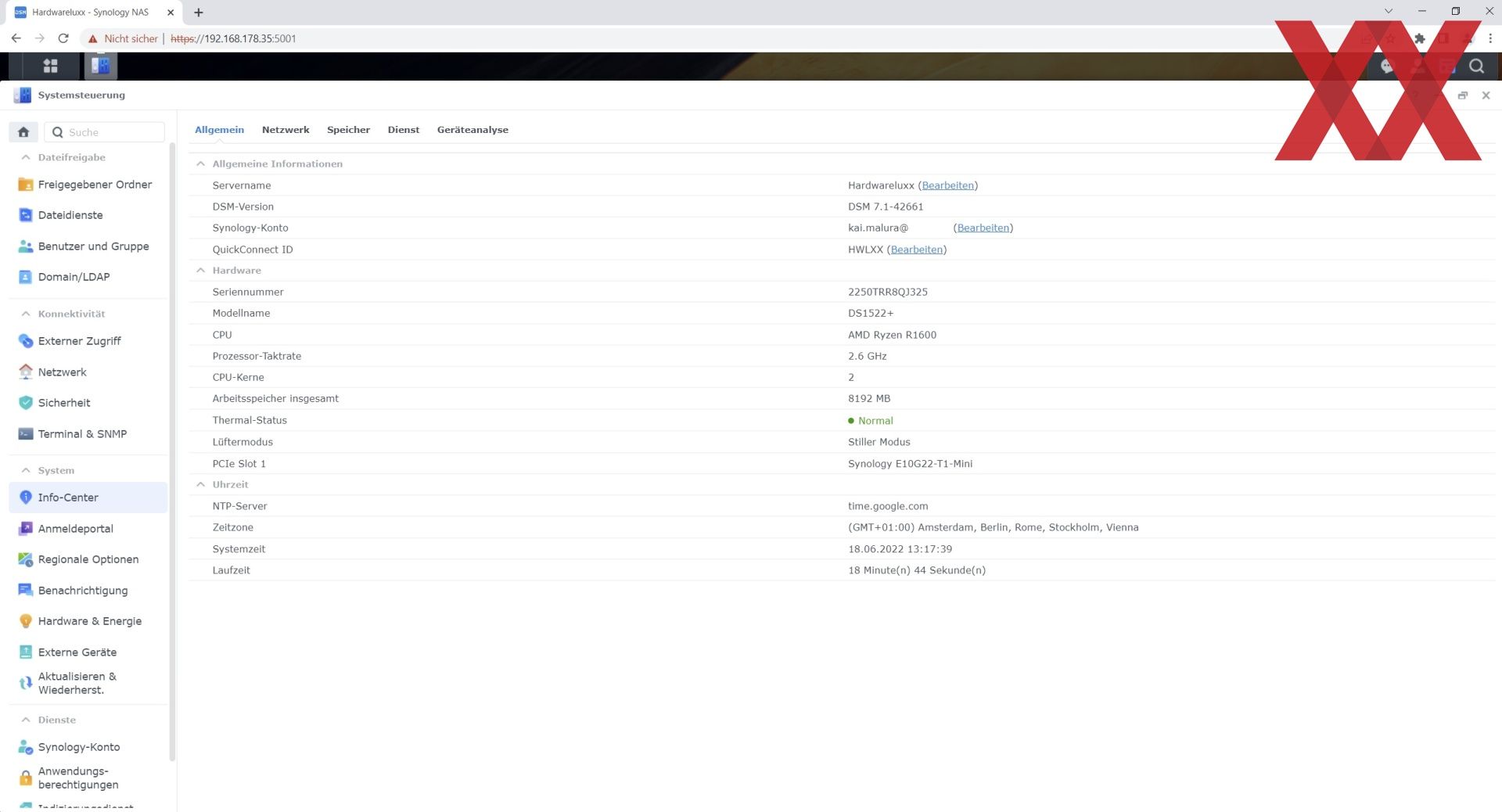Click the 8192 MB memory value

point(869,399)
